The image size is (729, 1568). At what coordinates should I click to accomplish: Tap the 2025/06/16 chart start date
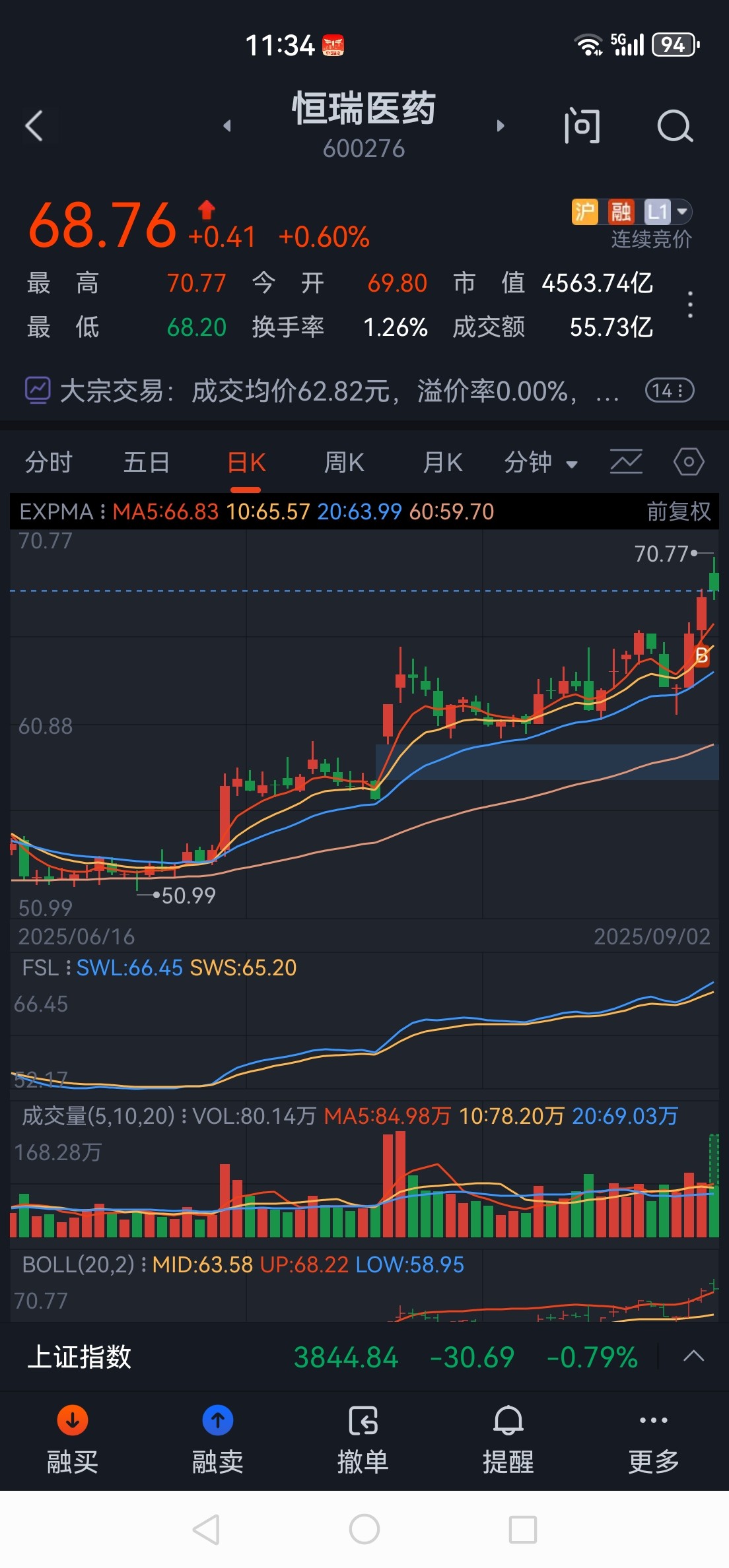point(77,936)
